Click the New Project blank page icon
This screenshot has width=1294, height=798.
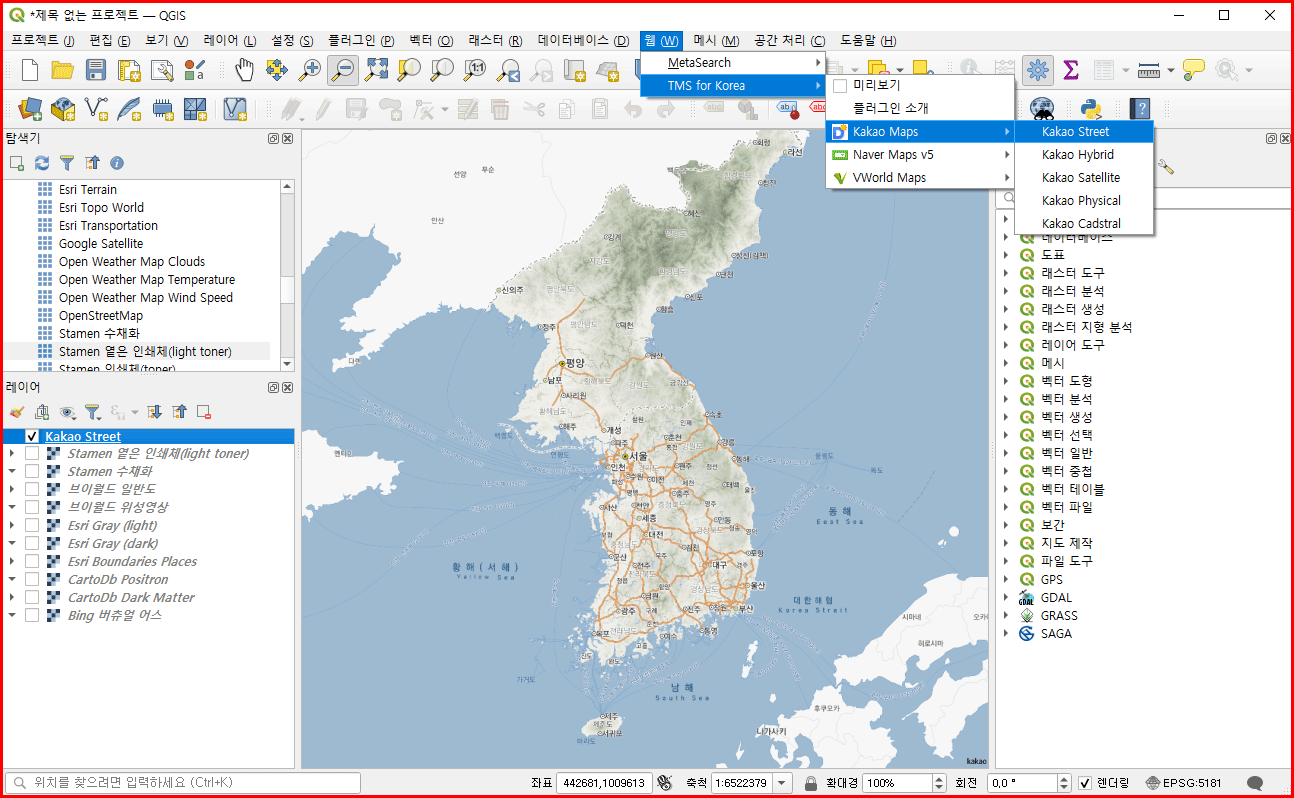pos(30,70)
